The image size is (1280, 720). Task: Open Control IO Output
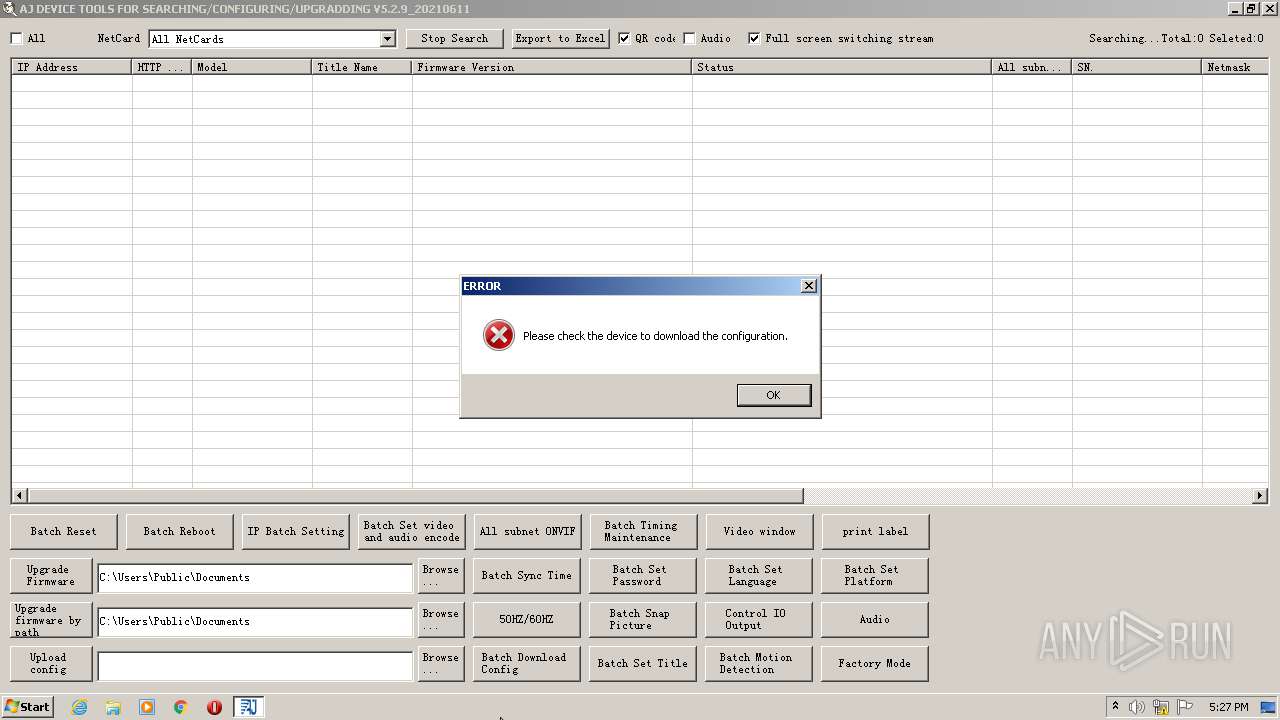coord(760,619)
